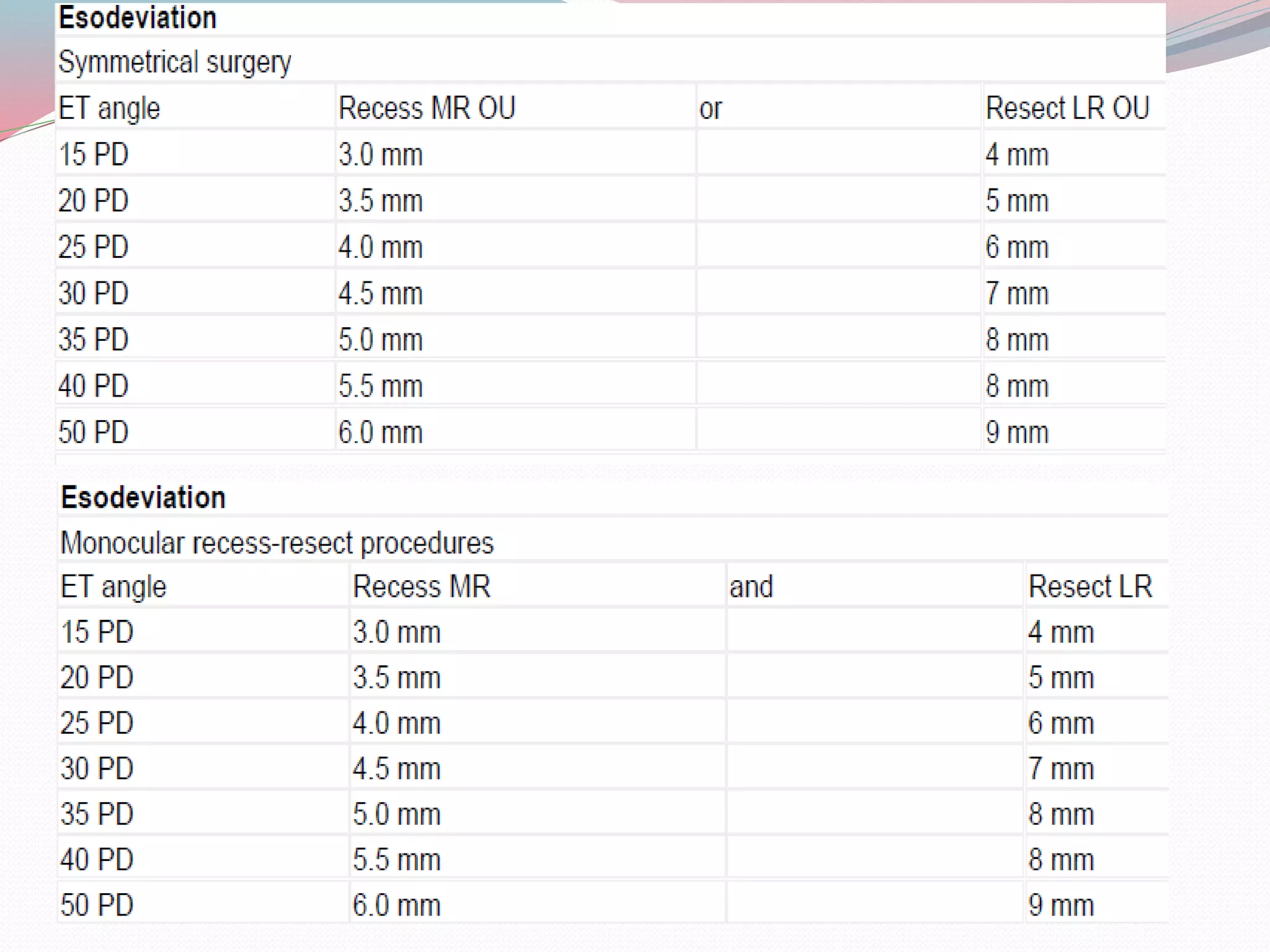Click the Resect LR OU column header
1270x952 pixels.
1067,108
